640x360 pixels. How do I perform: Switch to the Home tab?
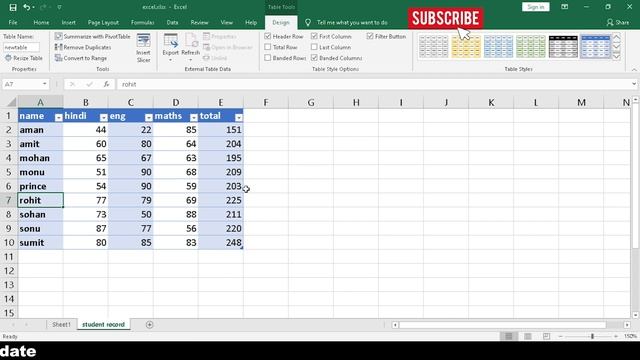coord(41,22)
